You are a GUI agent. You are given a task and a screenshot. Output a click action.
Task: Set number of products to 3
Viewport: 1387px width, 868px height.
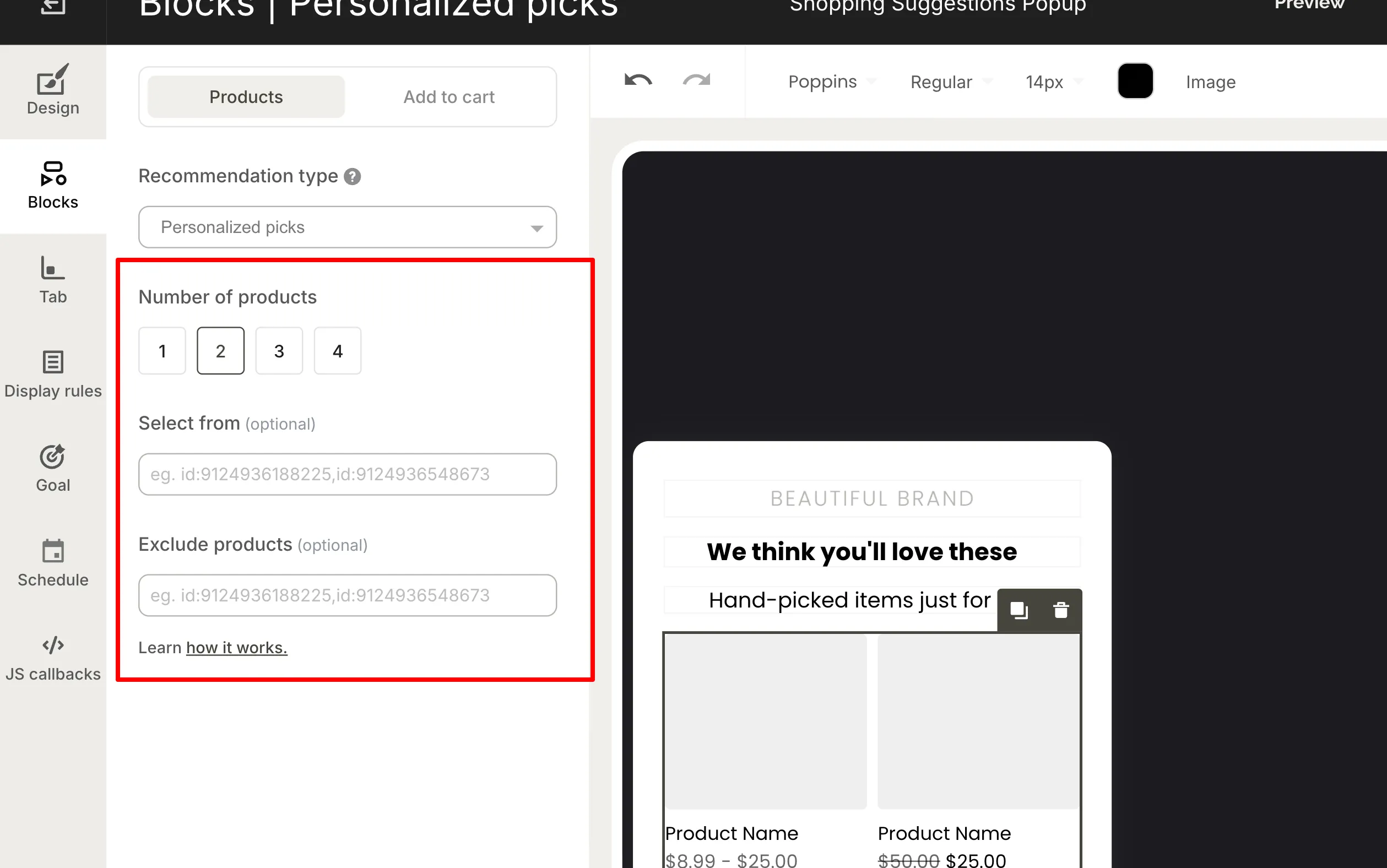279,351
